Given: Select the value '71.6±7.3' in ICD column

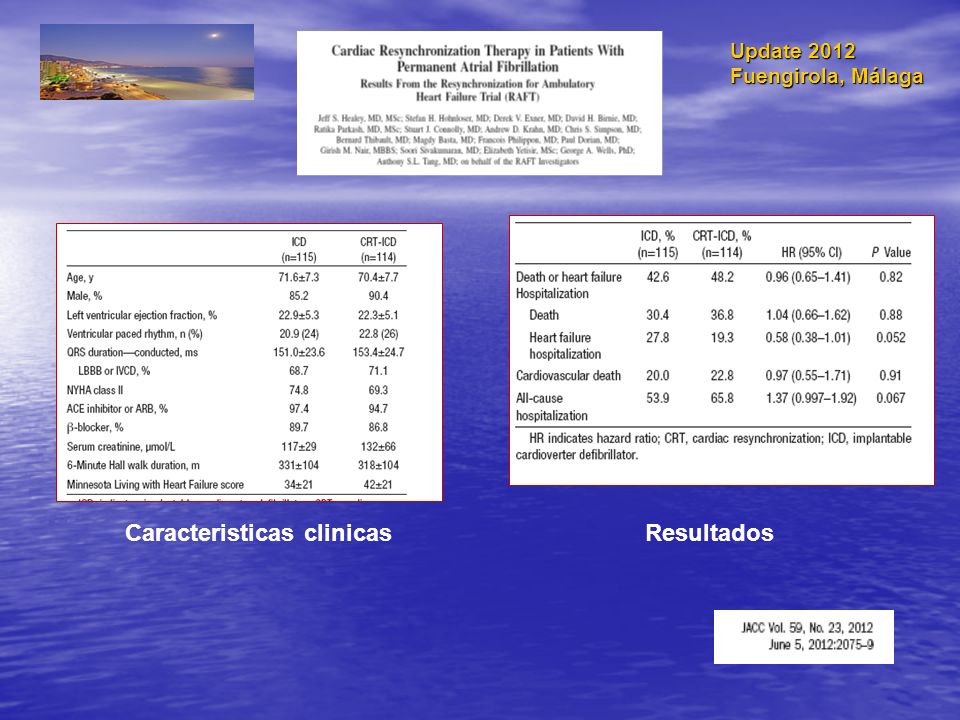Looking at the screenshot, I should click(x=299, y=277).
